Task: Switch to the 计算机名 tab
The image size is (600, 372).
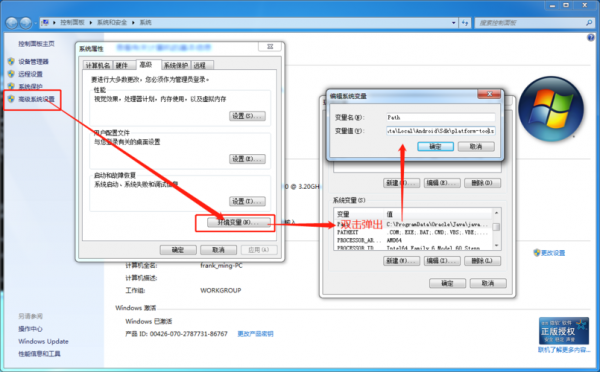Action: coord(98,65)
